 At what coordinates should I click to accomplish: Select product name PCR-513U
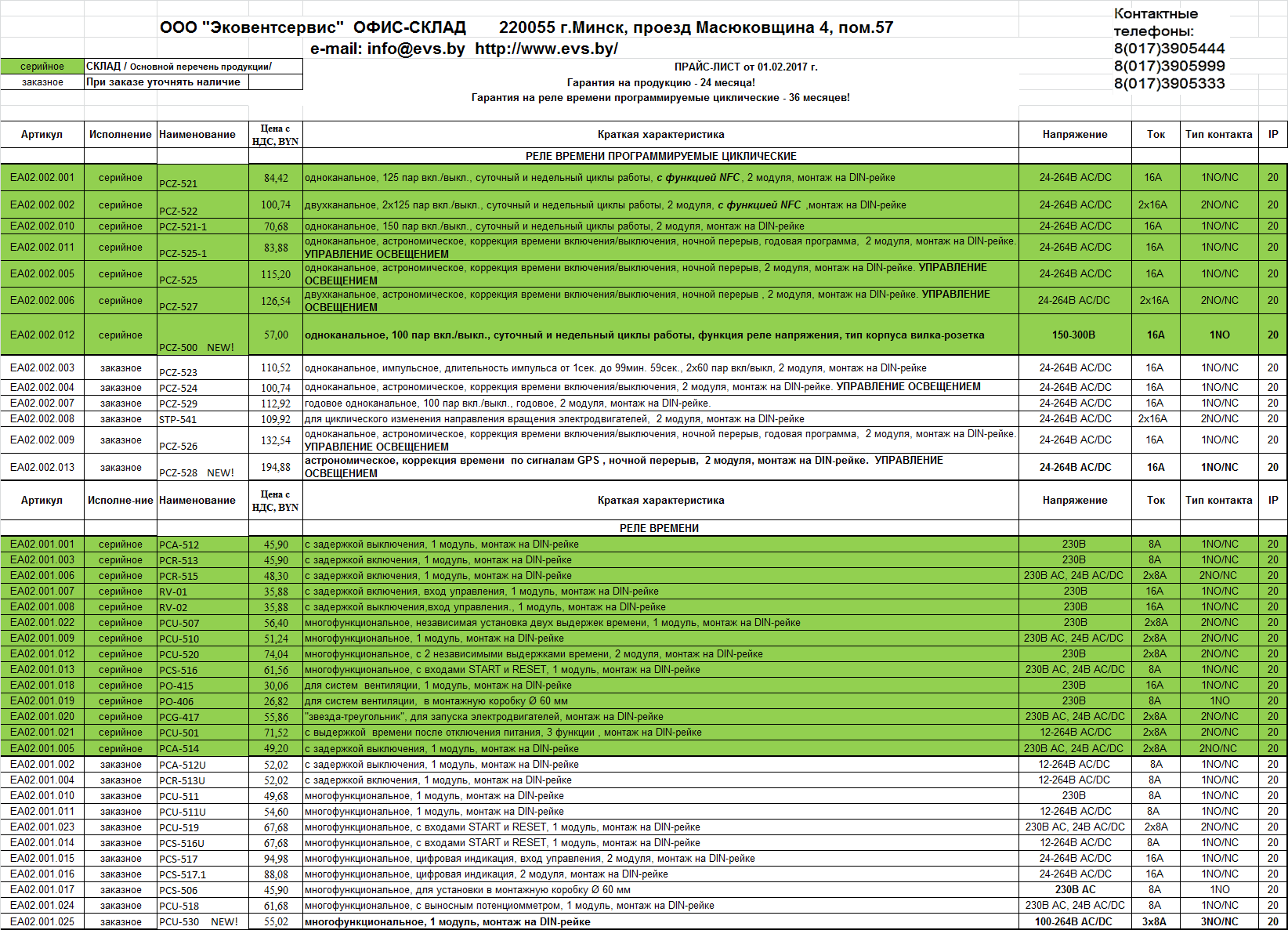click(182, 780)
